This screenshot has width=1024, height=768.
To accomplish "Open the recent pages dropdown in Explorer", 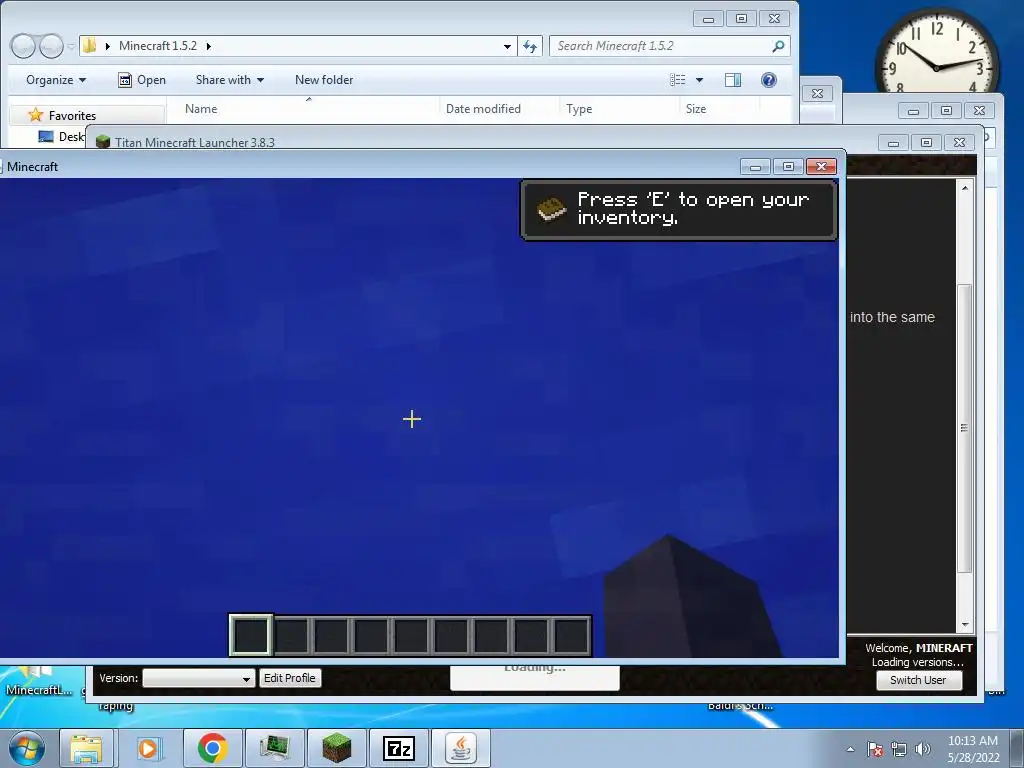I will [71, 46].
